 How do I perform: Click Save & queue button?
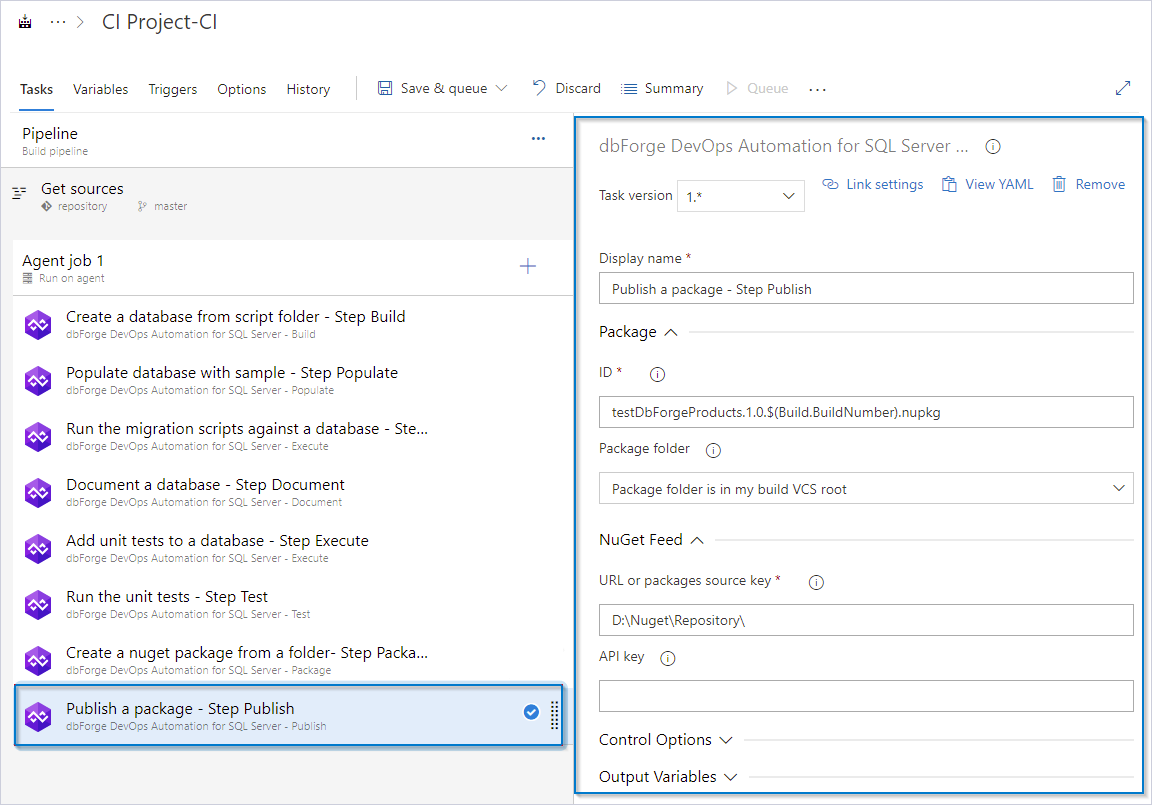point(432,88)
